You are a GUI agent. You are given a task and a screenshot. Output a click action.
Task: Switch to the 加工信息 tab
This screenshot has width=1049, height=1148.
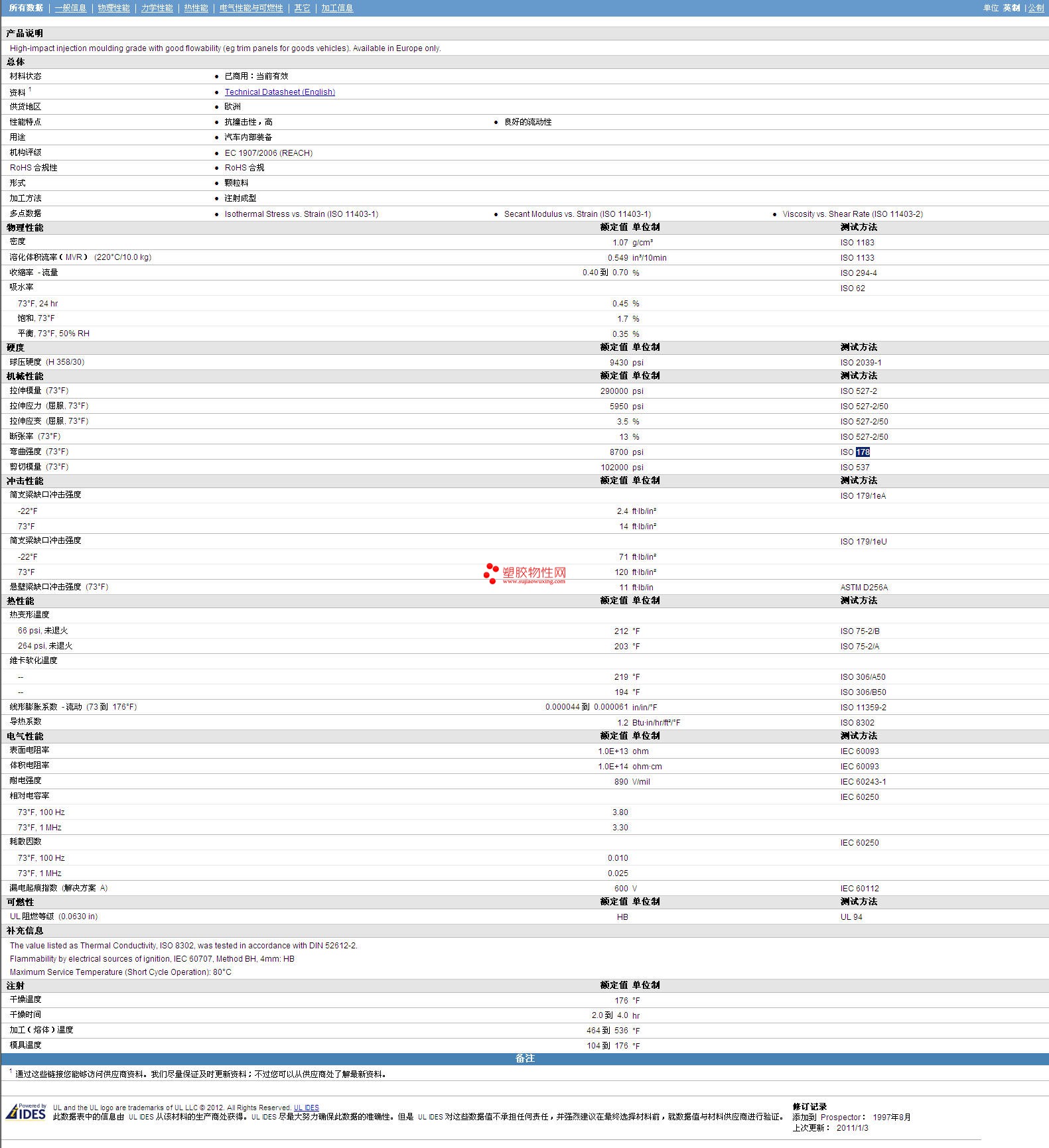(337, 8)
